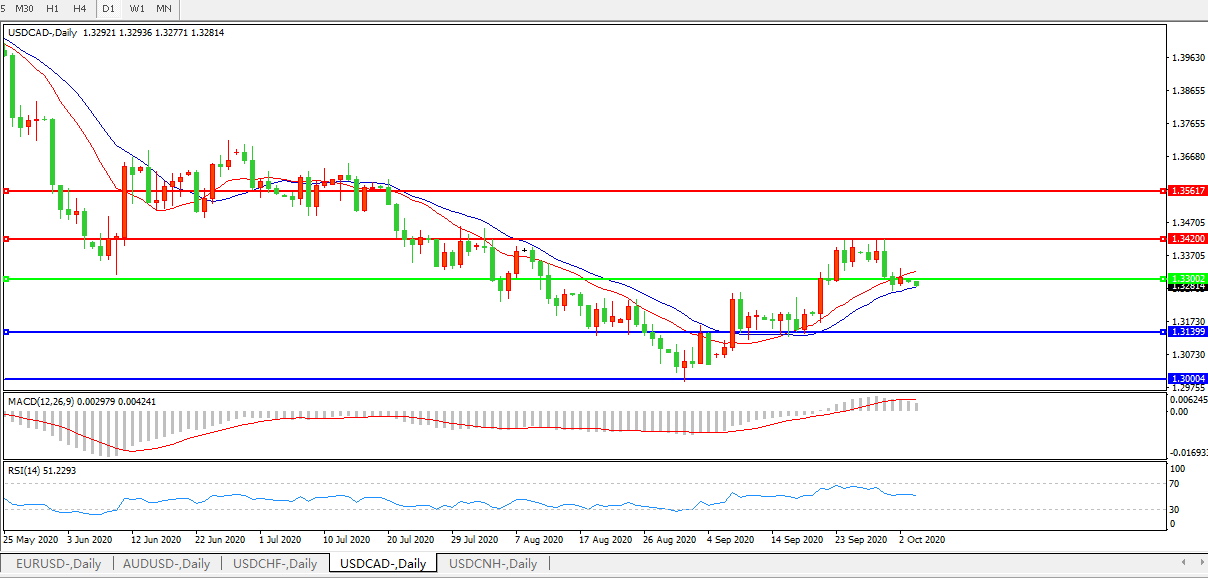This screenshot has width=1208, height=578.
Task: Switch to AUDUSD Daily chart tab
Action: pos(166,563)
